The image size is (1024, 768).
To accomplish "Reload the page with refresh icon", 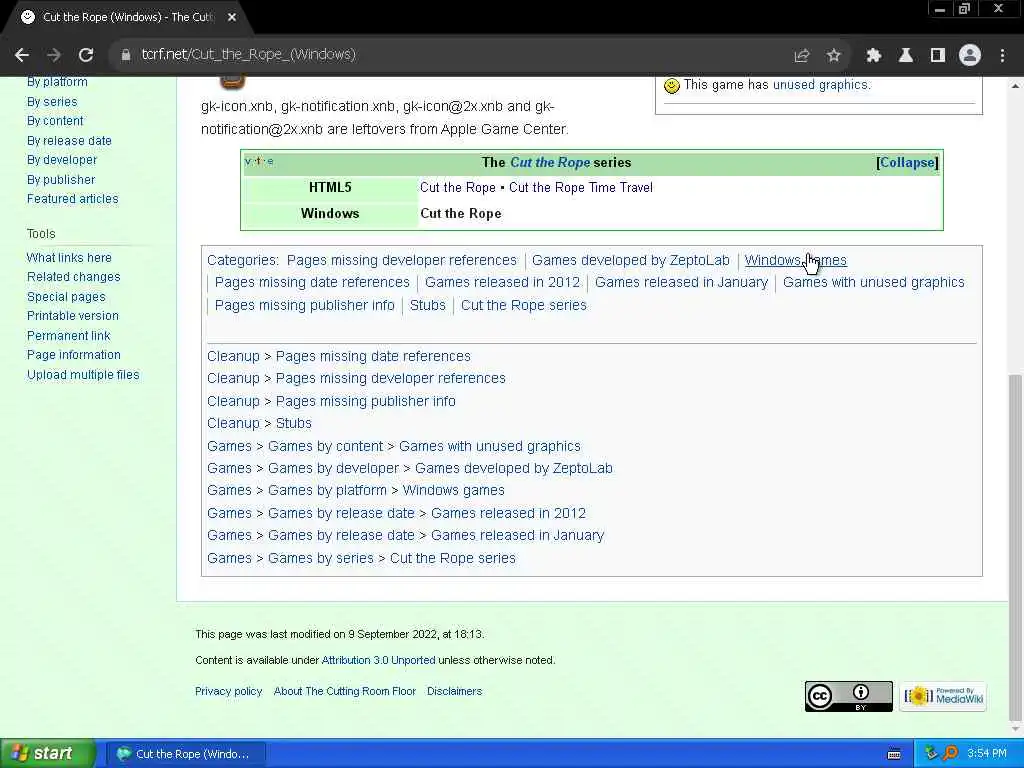I will coord(86,55).
